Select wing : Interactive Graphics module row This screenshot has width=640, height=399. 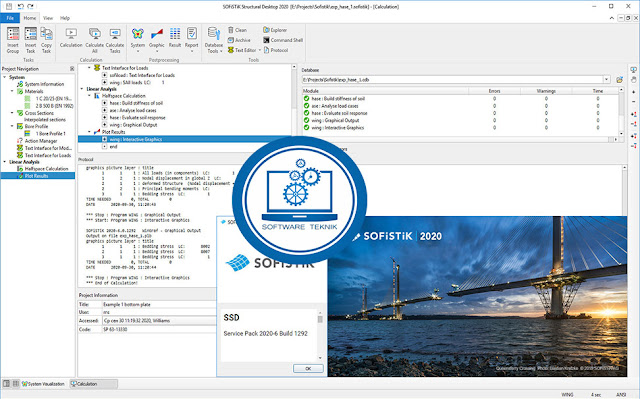click(x=460, y=128)
